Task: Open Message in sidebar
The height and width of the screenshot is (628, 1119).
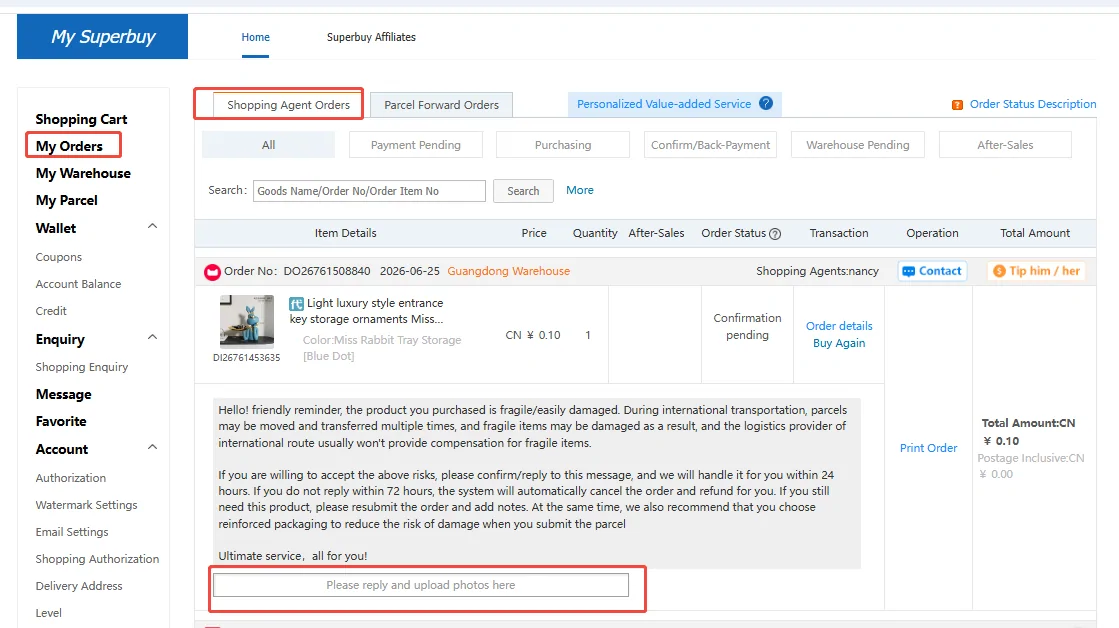Action: [64, 395]
